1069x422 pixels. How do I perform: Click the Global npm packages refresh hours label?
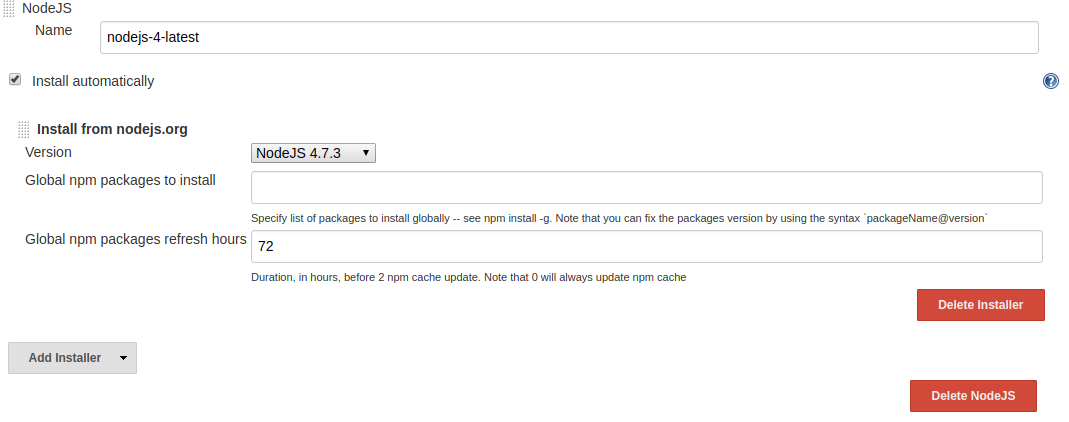tap(135, 239)
